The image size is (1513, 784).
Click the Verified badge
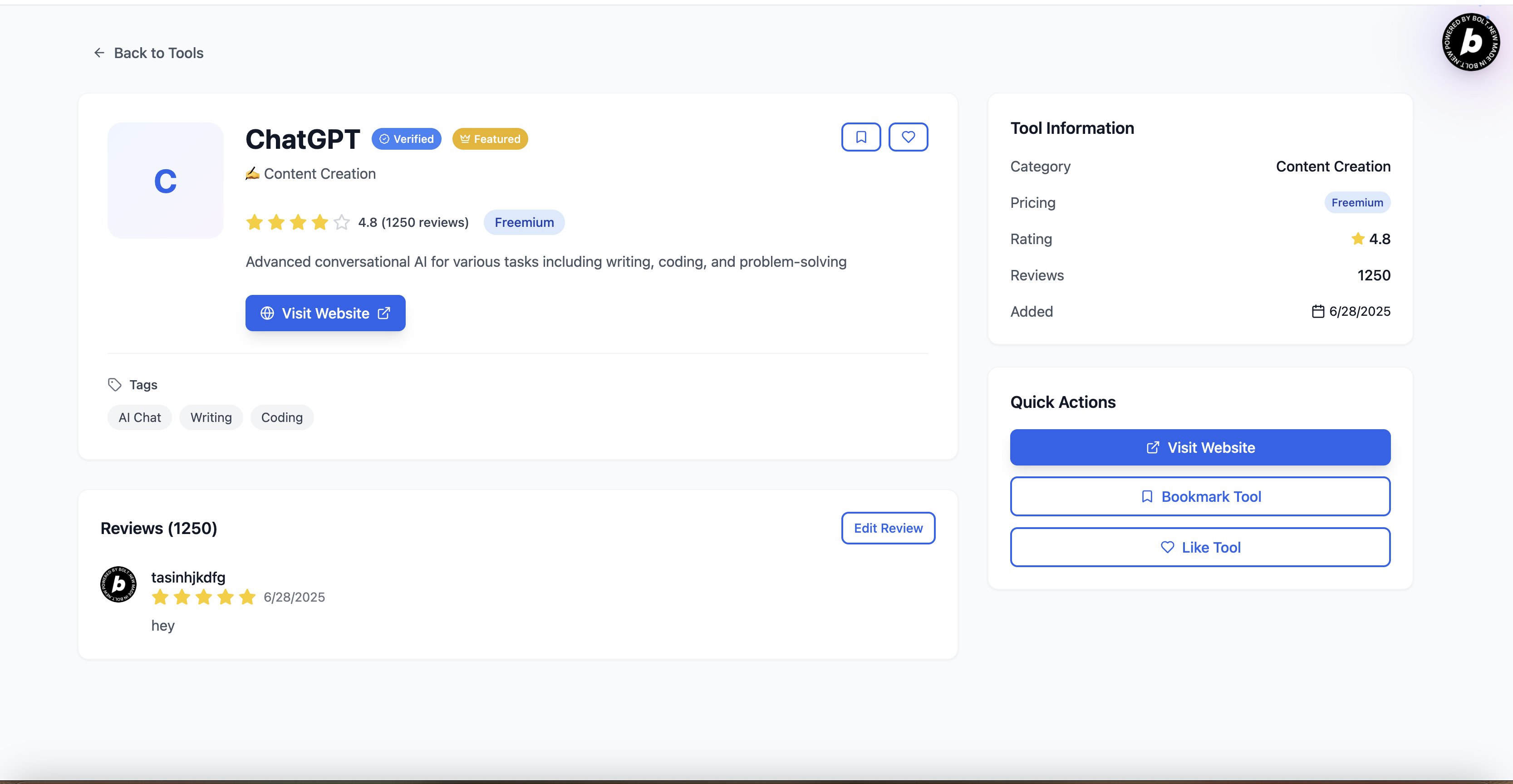pyautogui.click(x=406, y=139)
